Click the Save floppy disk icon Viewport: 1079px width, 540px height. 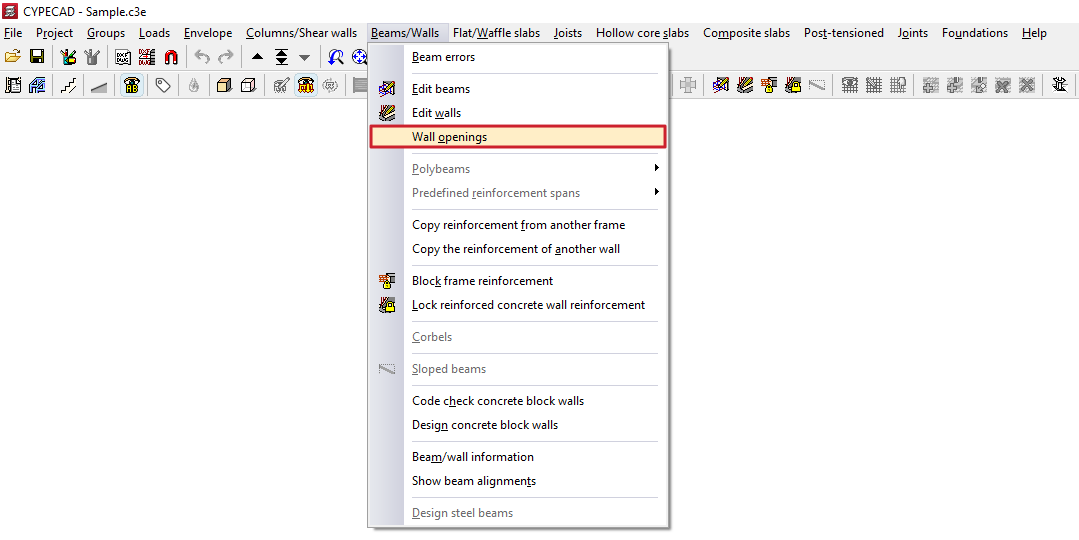tap(36, 57)
